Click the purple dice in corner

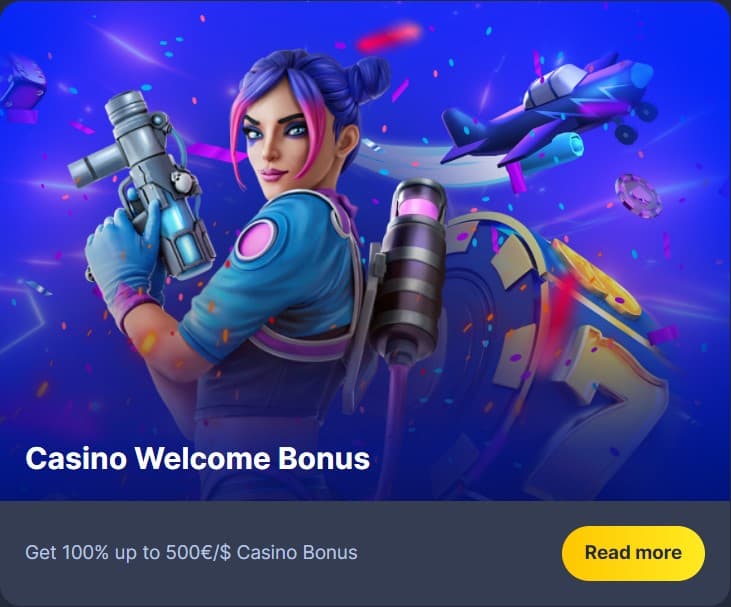coord(21,82)
